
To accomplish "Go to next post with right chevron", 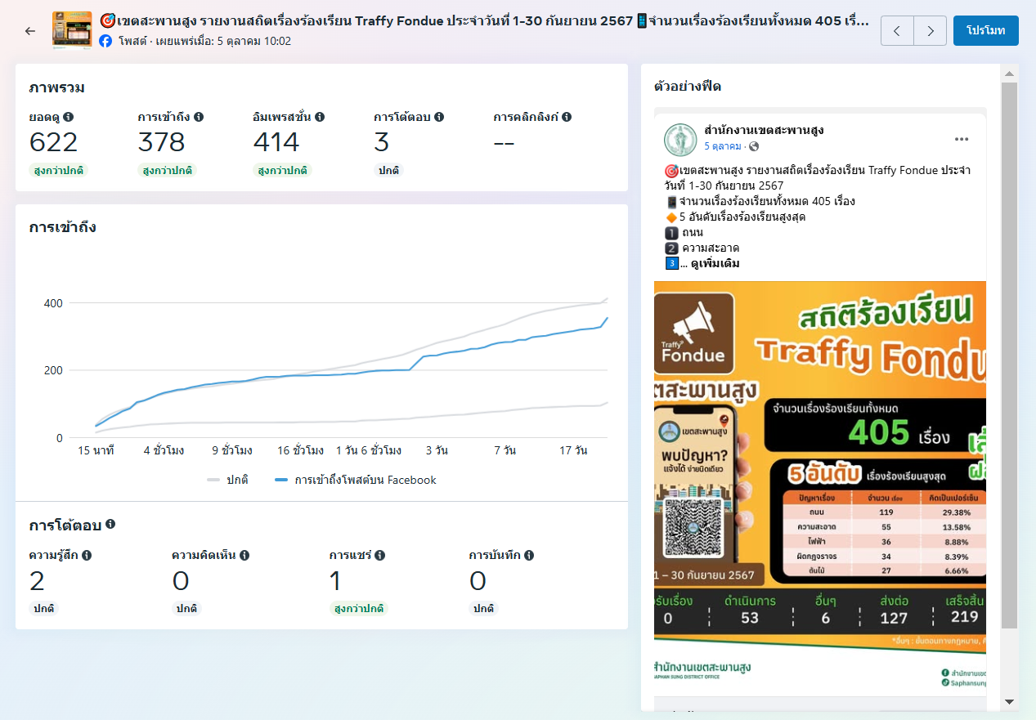I will [x=930, y=31].
